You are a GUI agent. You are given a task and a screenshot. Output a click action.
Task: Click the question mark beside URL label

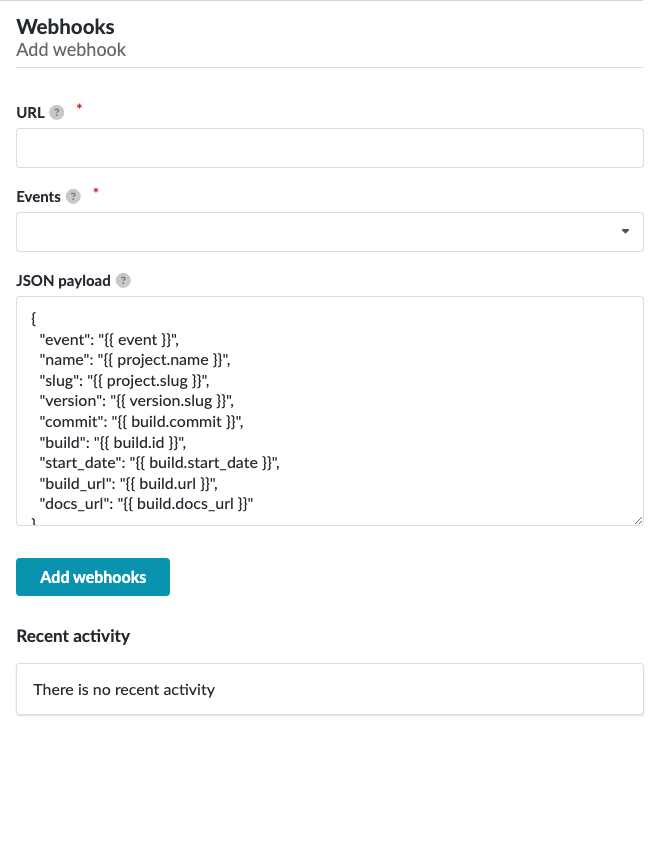click(x=58, y=112)
